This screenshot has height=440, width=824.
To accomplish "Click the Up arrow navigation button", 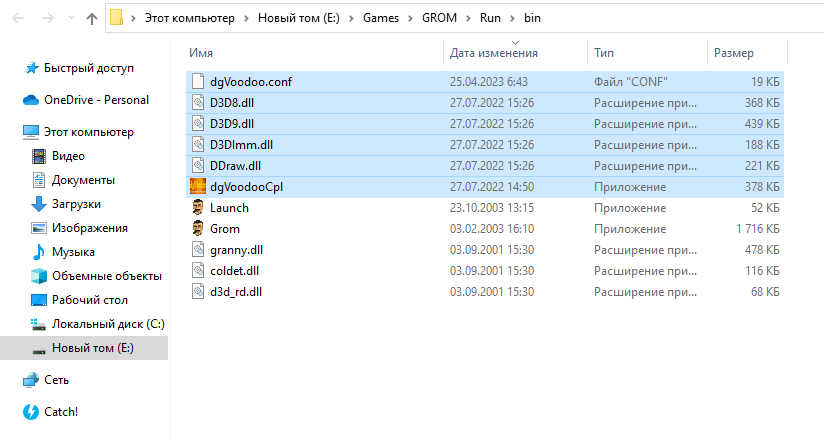I will pos(91,18).
